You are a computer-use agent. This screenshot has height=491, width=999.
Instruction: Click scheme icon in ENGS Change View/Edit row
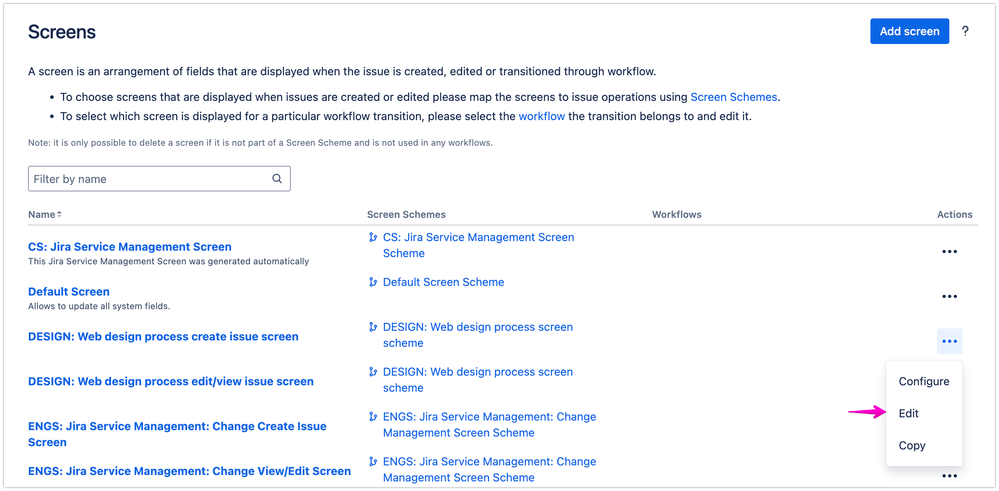pyautogui.click(x=373, y=462)
